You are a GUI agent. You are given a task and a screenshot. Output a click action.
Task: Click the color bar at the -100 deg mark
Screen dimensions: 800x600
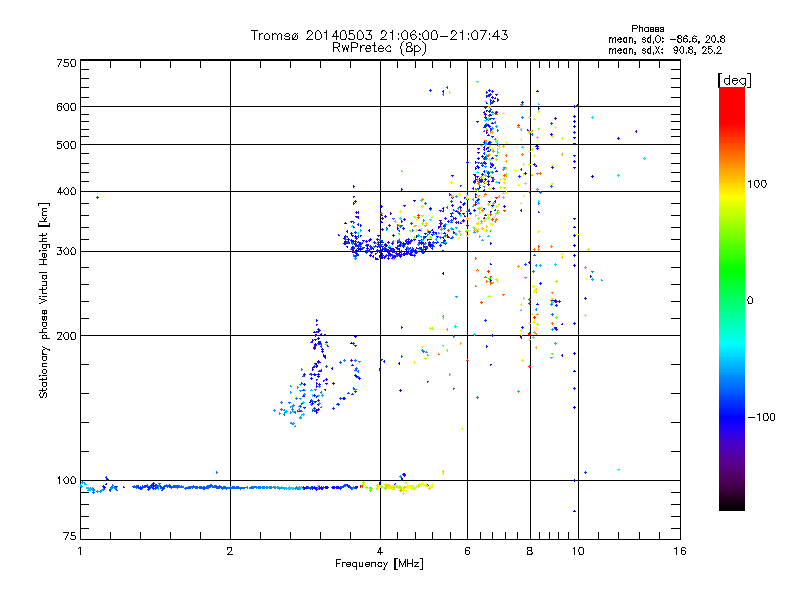pyautogui.click(x=732, y=417)
